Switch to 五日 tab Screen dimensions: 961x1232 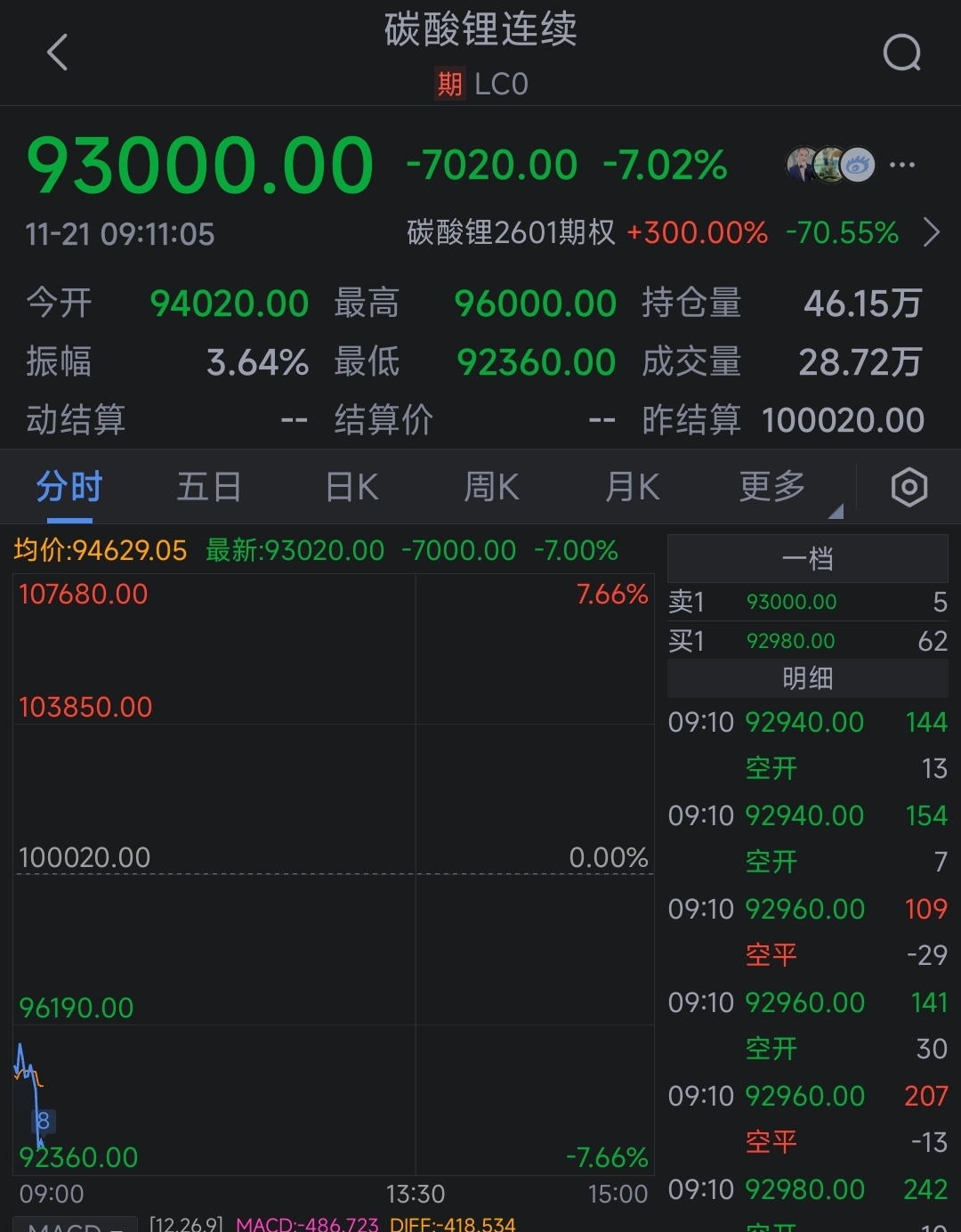[x=209, y=488]
